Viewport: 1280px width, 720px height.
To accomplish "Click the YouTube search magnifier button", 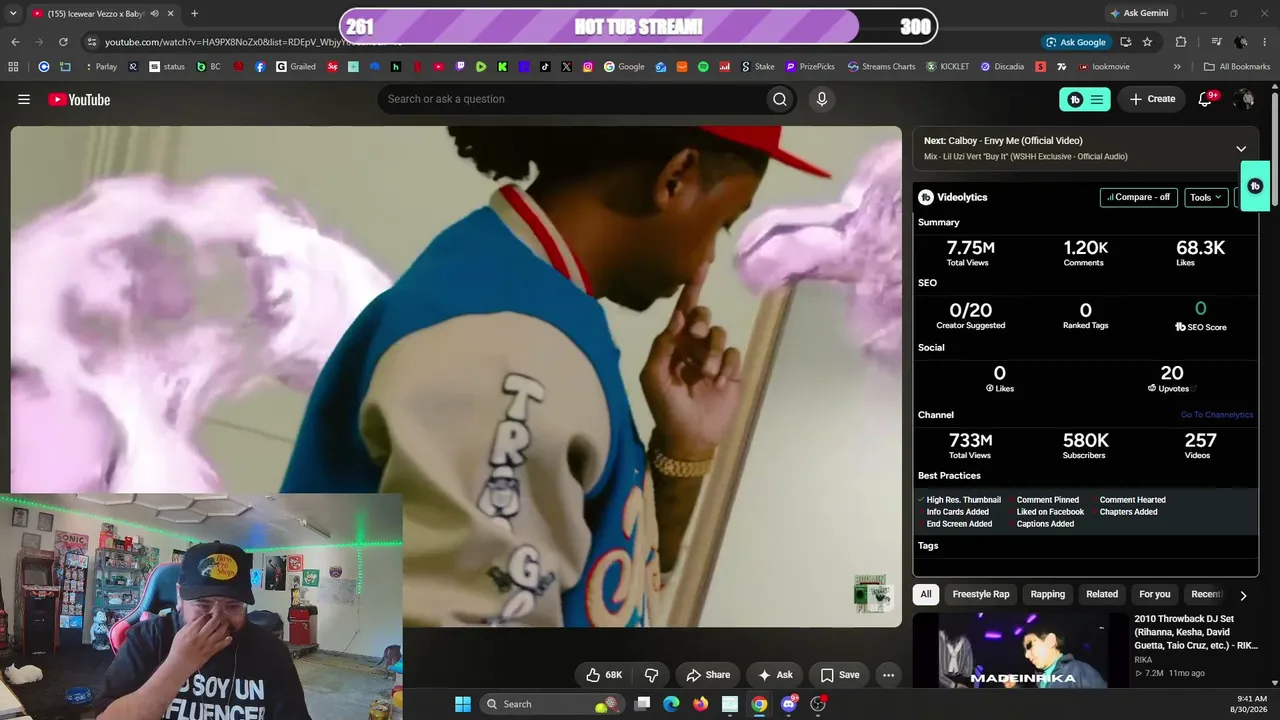I will click(780, 99).
